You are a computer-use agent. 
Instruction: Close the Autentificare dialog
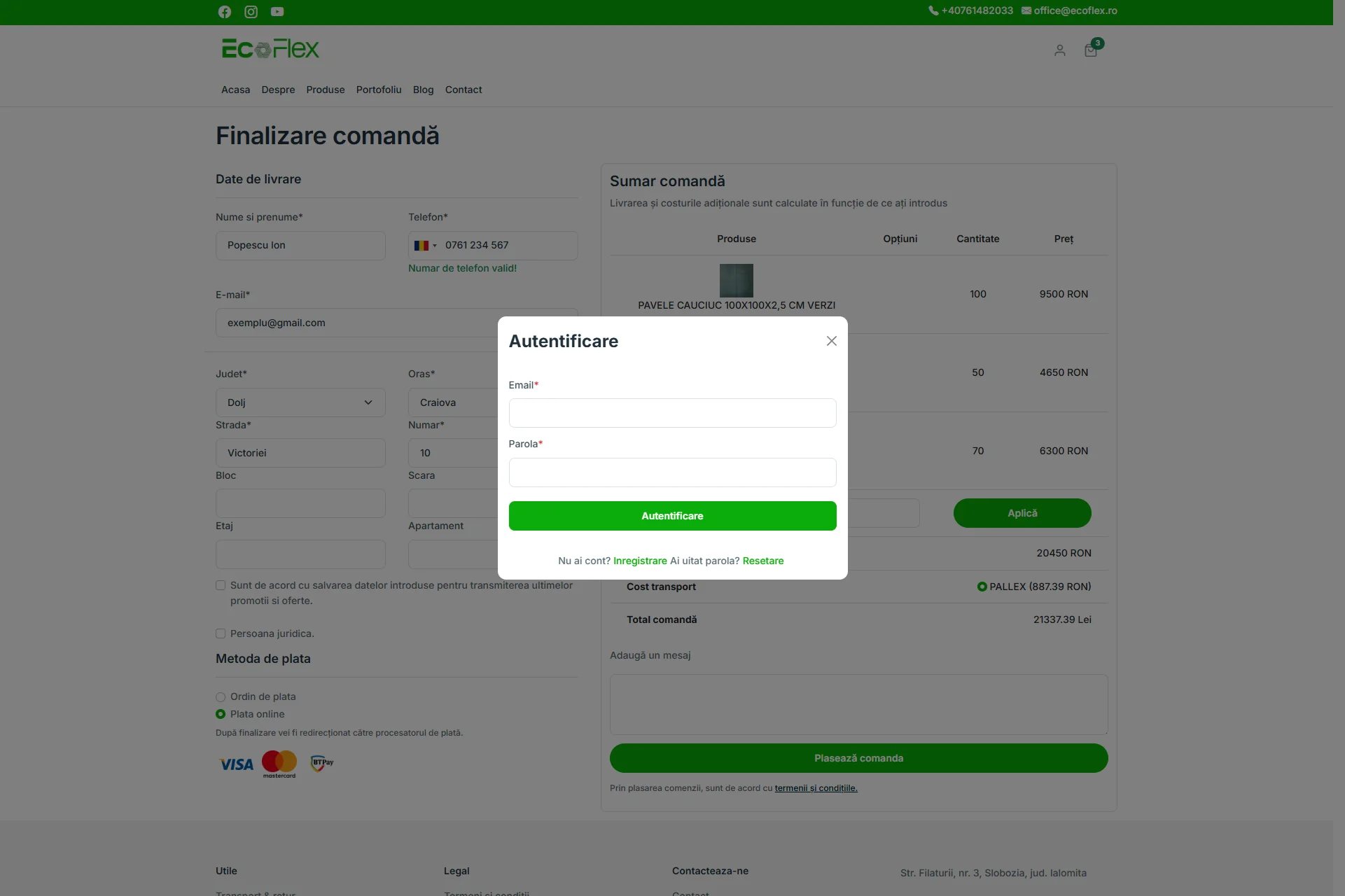(832, 341)
